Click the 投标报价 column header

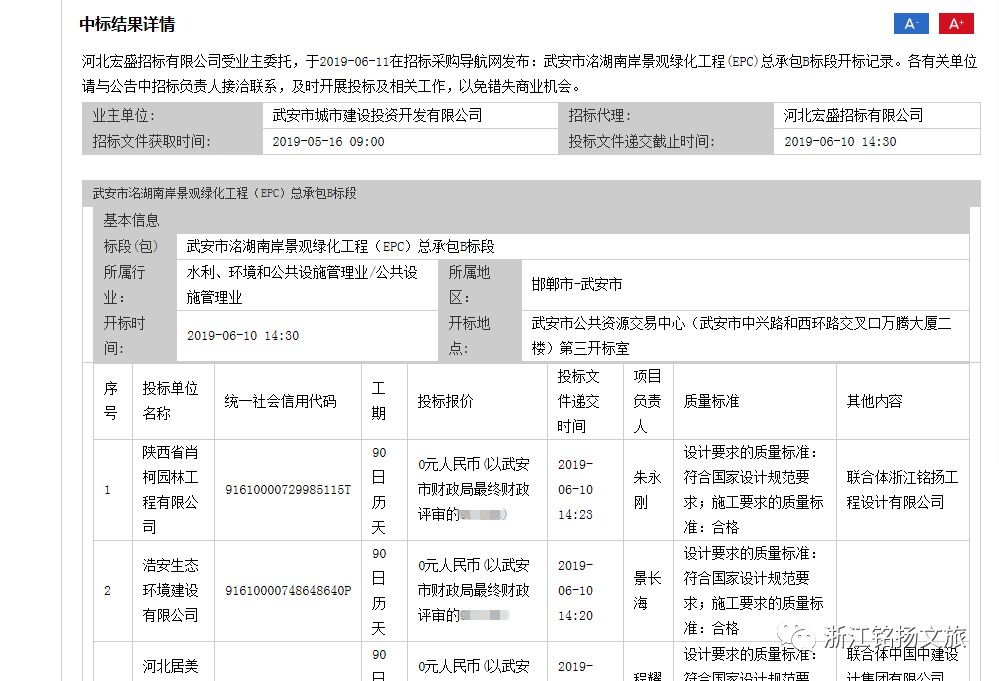(x=445, y=401)
